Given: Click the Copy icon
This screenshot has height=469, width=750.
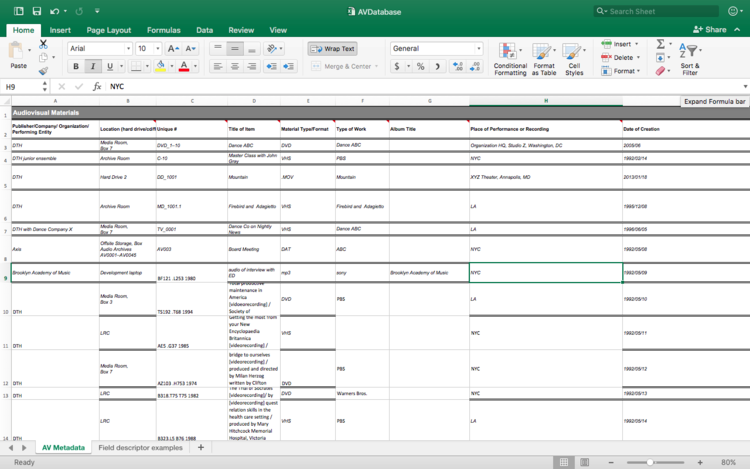Looking at the screenshot, I should pos(44,57).
